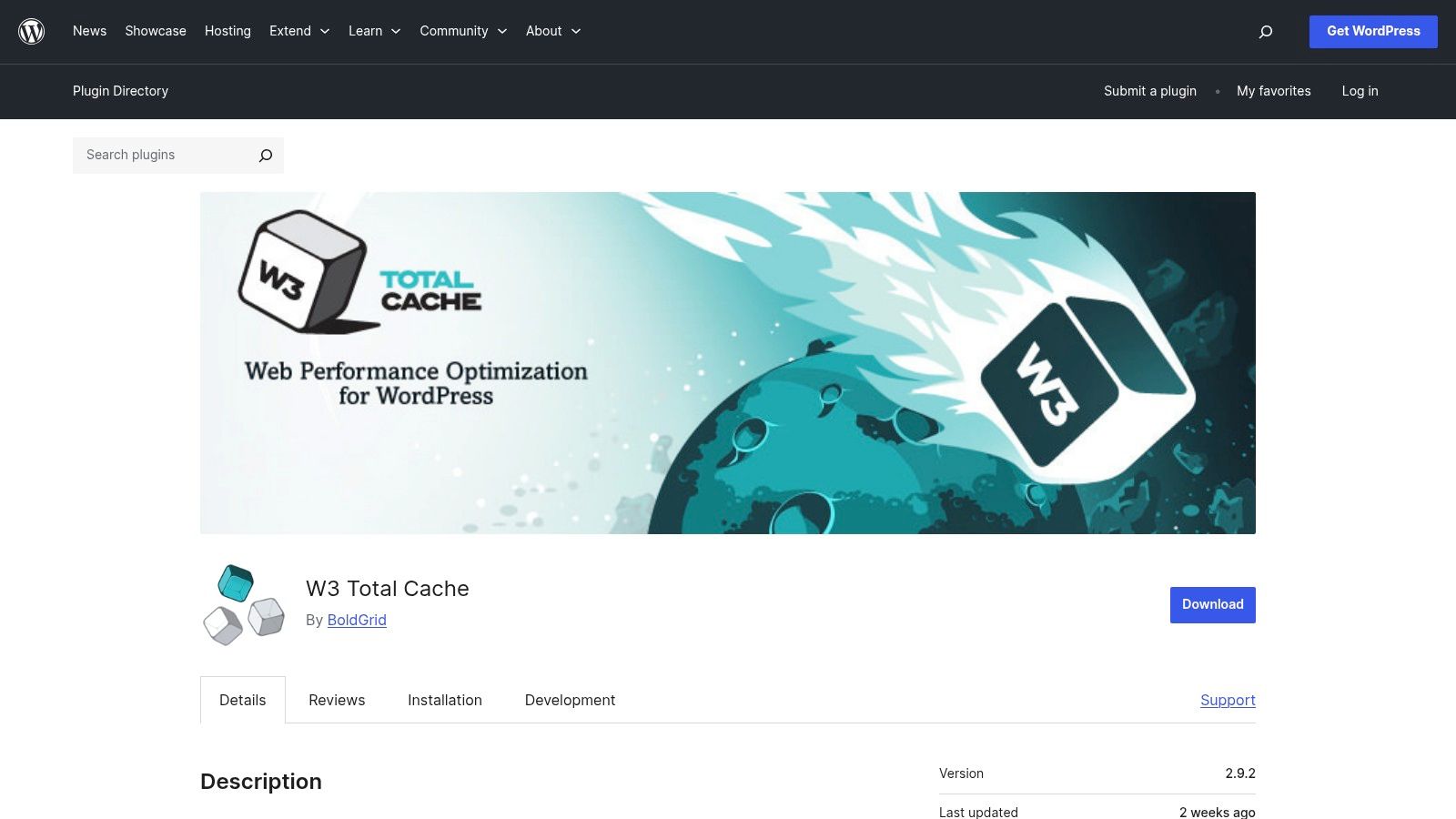The height and width of the screenshot is (819, 1456).
Task: Switch to the Details tab
Action: pos(243,700)
